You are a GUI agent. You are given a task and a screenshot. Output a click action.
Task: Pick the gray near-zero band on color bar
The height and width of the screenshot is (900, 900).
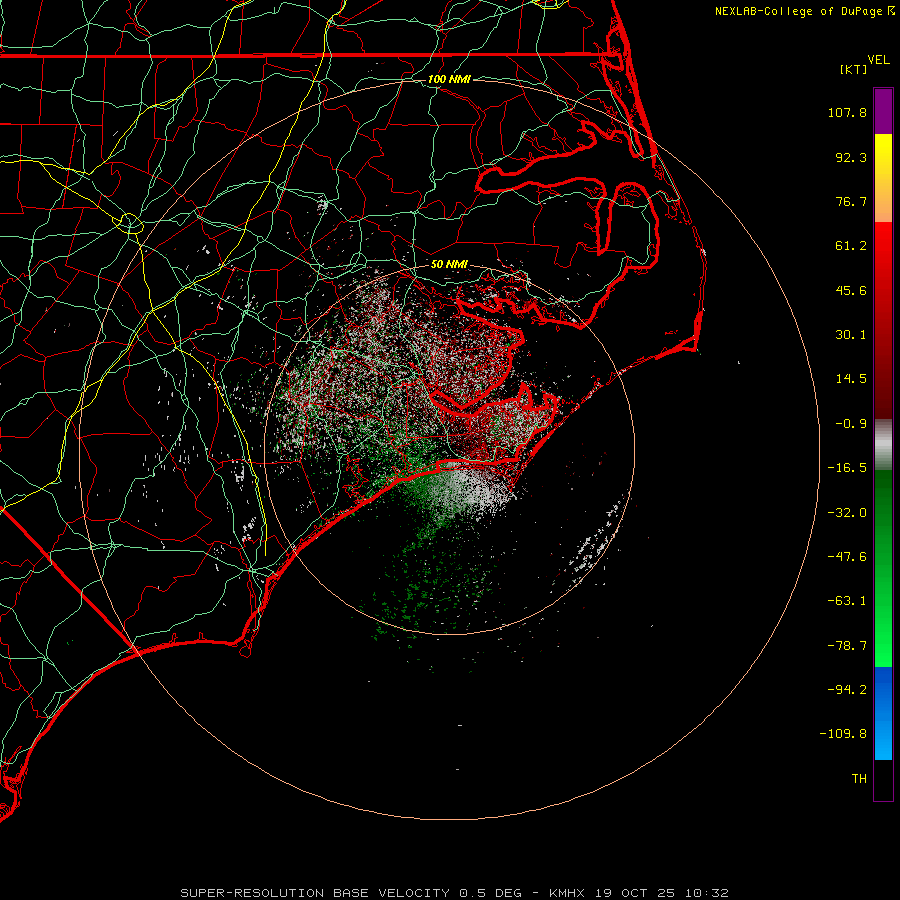pyautogui.click(x=883, y=444)
